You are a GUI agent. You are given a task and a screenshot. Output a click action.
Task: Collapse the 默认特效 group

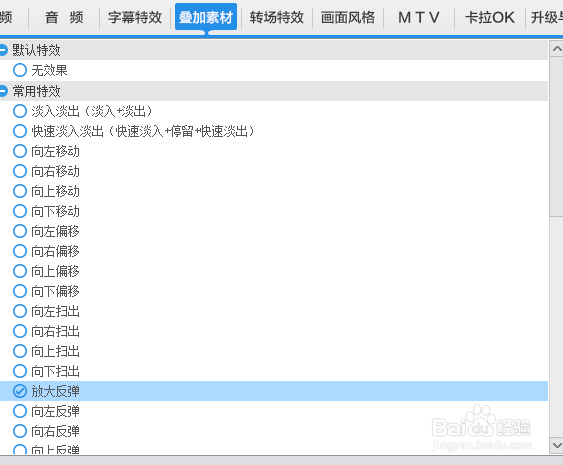coord(3,50)
